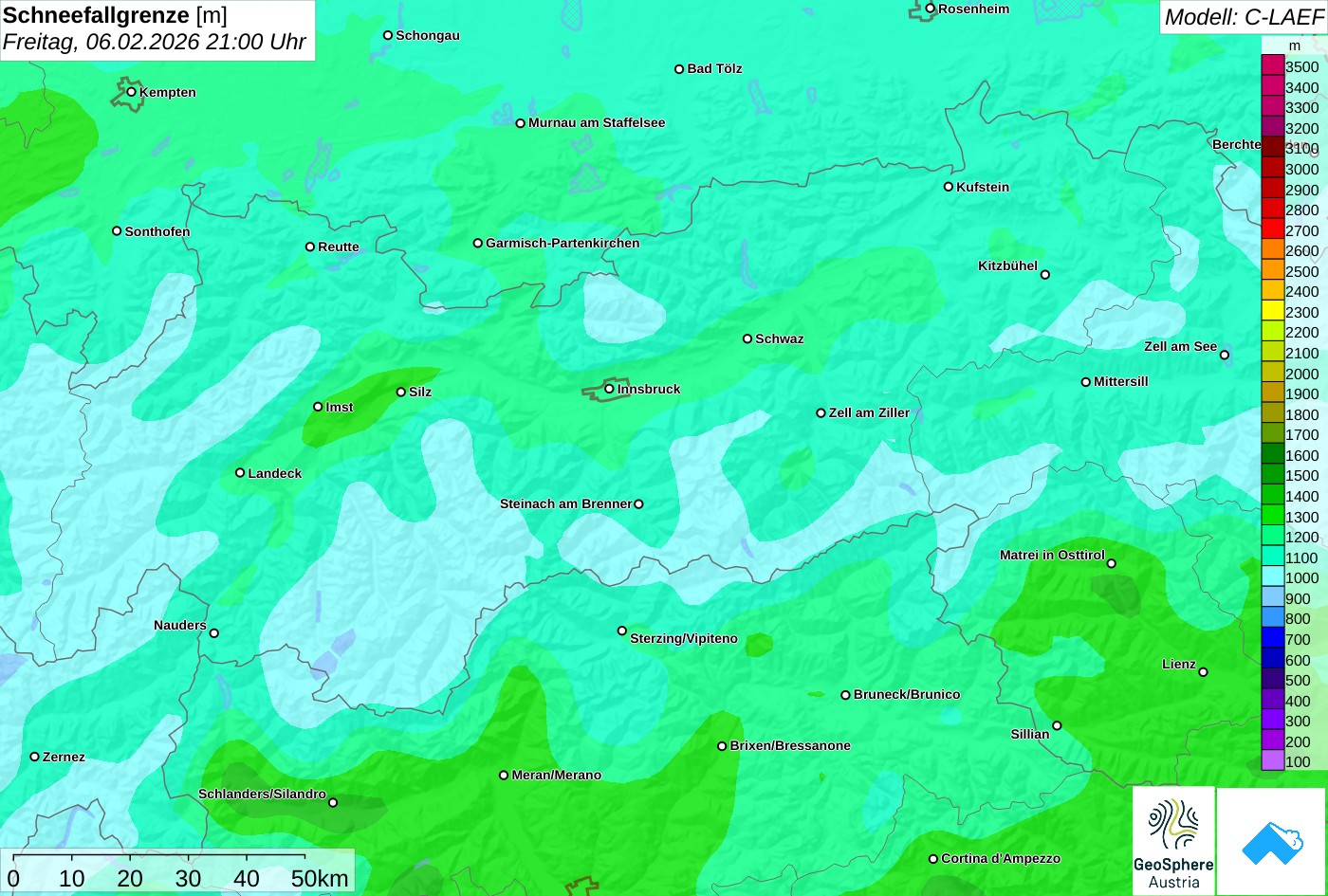Image resolution: width=1328 pixels, height=896 pixels.
Task: Click the 50km scale bar label
Action: (x=320, y=878)
